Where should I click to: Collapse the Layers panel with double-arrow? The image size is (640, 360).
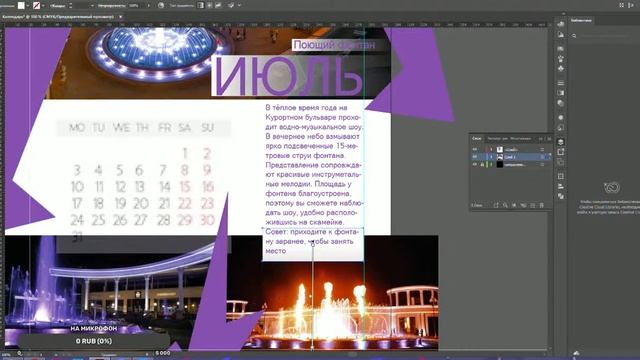541,139
